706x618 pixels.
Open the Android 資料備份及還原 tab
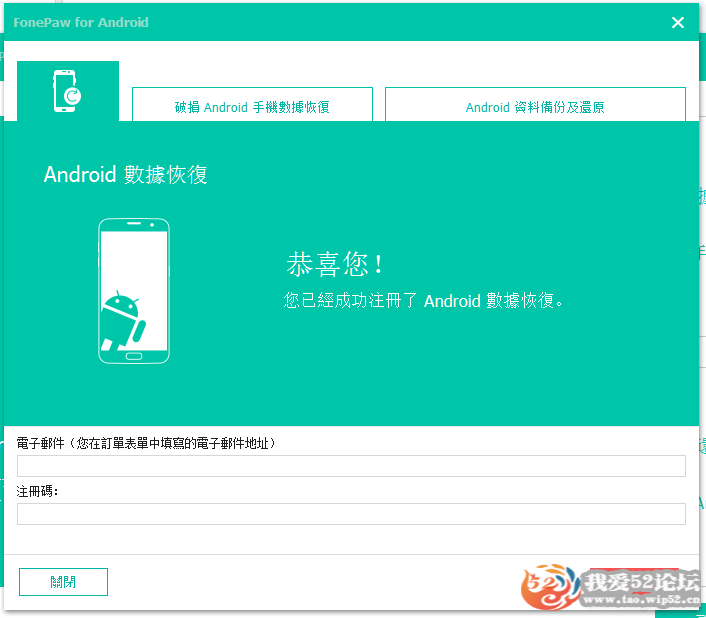535,104
